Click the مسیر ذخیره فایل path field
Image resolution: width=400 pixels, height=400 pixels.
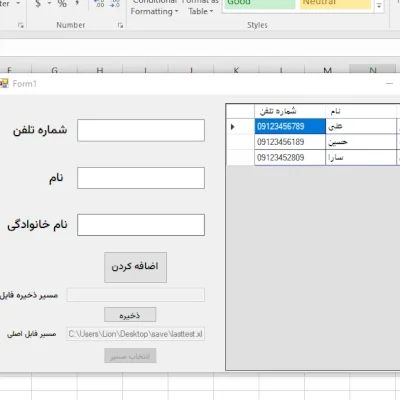(136, 295)
